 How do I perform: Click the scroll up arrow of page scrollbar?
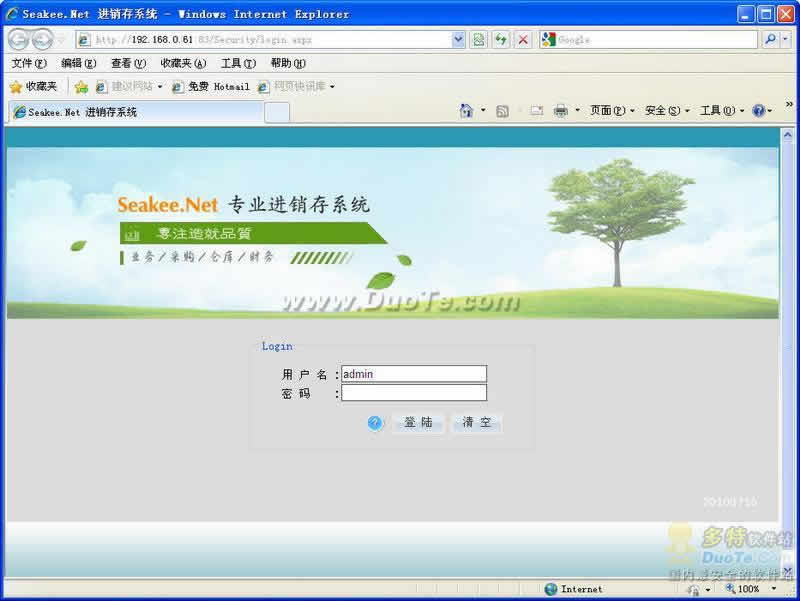click(787, 135)
